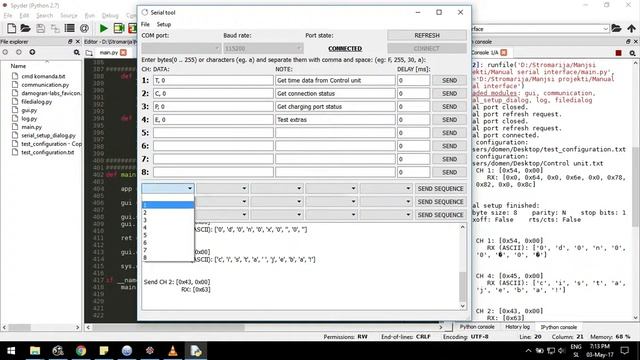
Task: Switch to the History log tab
Action: point(517,327)
